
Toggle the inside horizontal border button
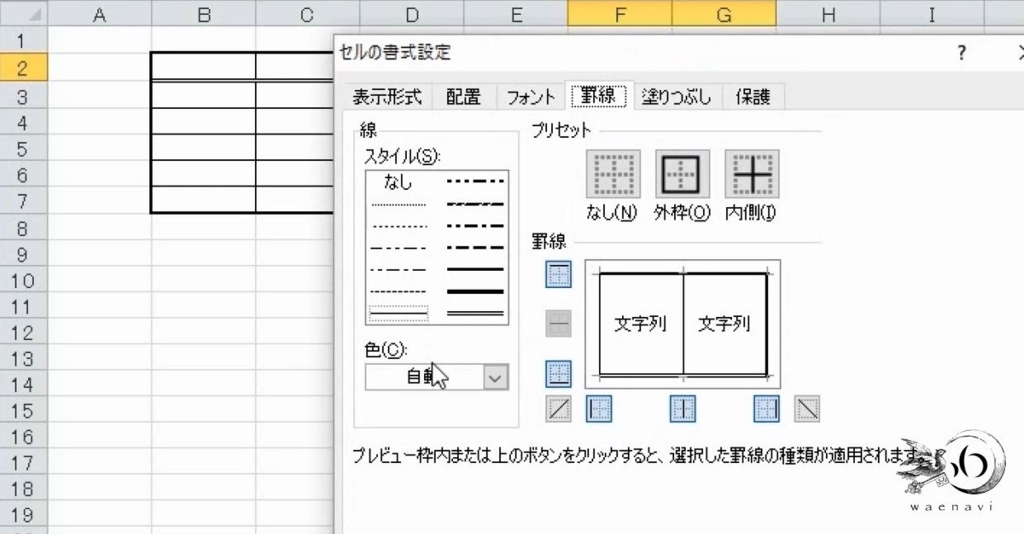coord(558,324)
